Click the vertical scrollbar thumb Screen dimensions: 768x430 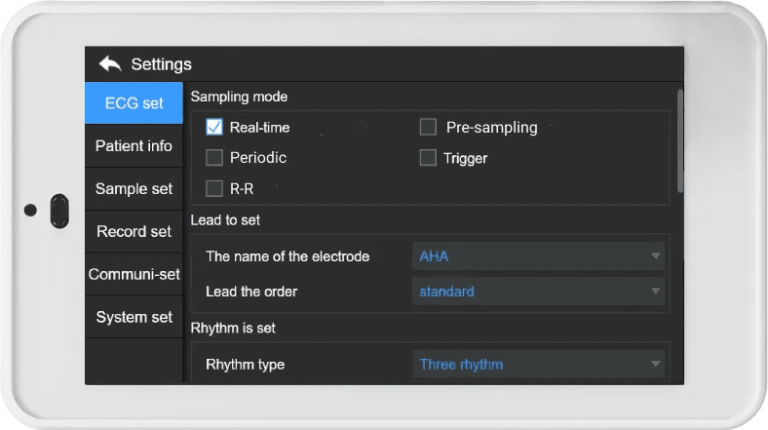coord(680,140)
